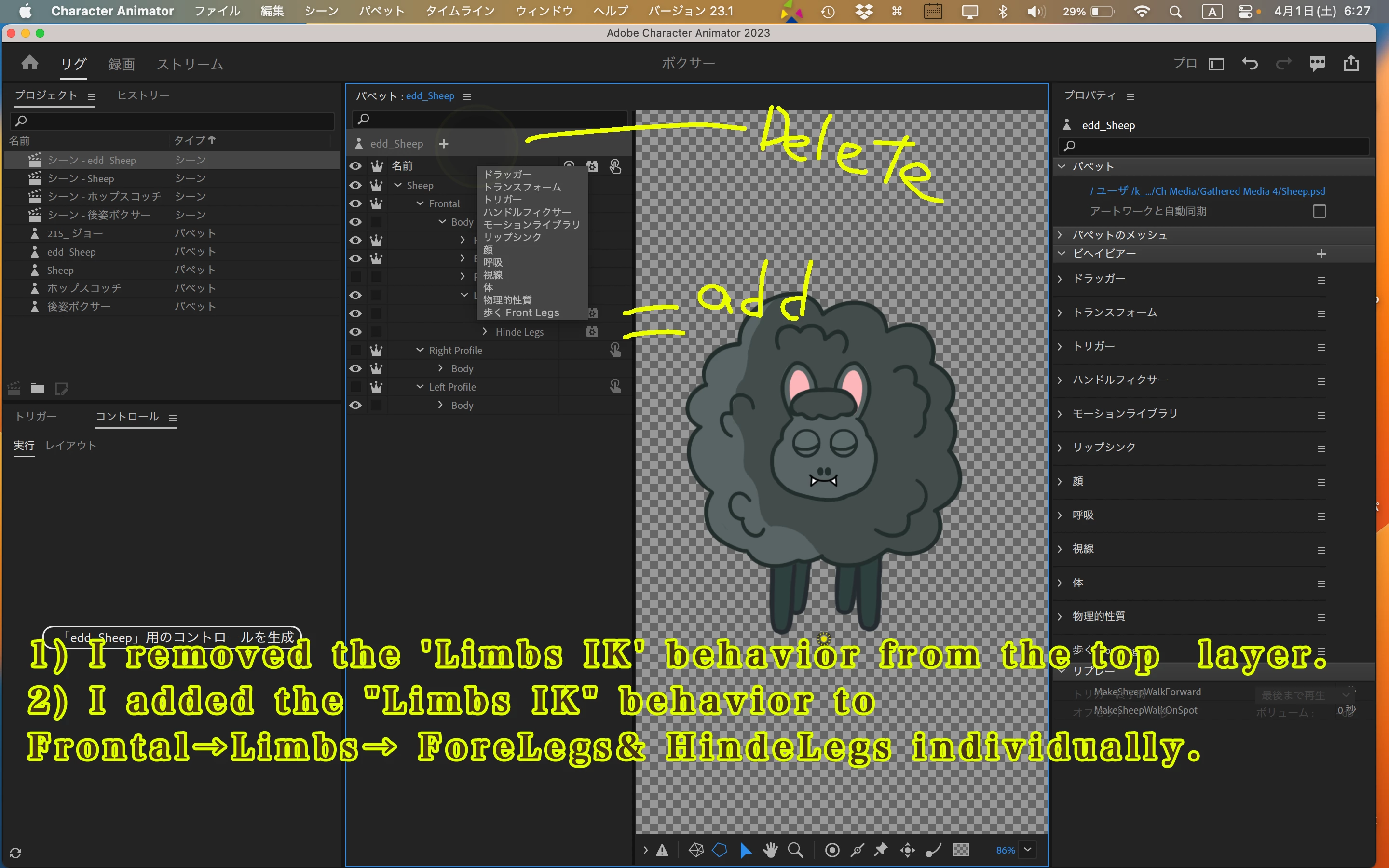Enable the アートワークと自動同期 checkbox
Image resolution: width=1389 pixels, height=868 pixels.
point(1319,211)
